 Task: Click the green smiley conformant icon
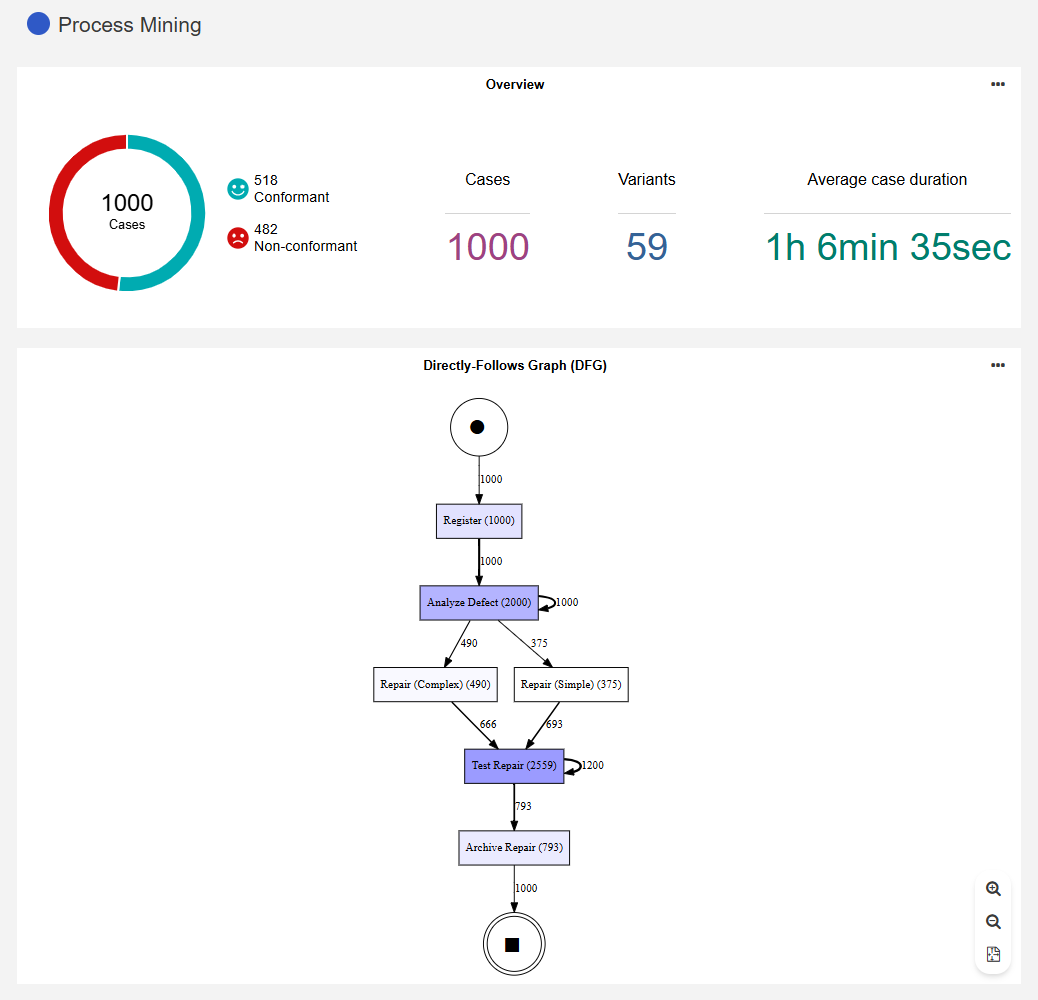click(237, 186)
